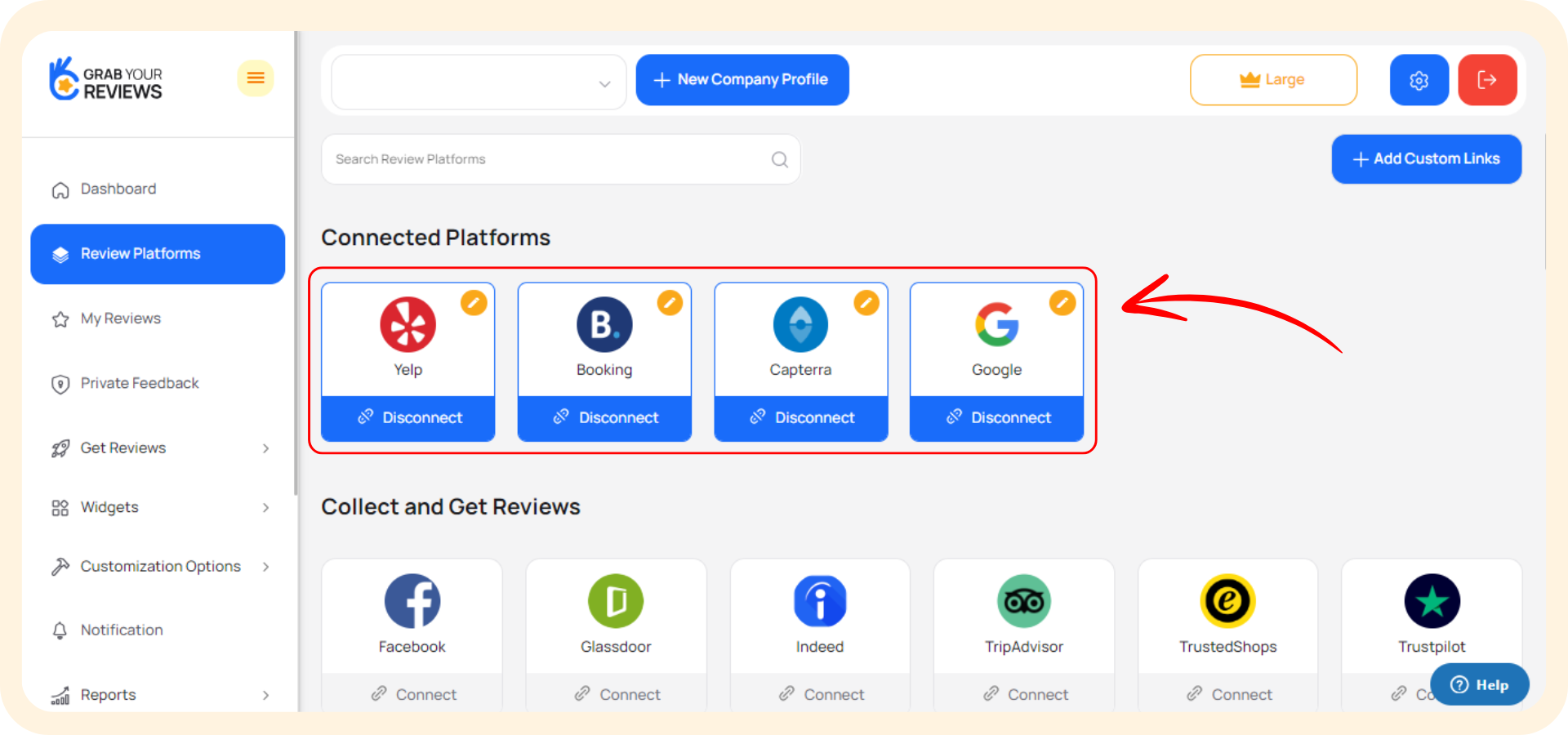Viewport: 1568px width, 735px height.
Task: Click the Large plan button
Action: (1273, 80)
